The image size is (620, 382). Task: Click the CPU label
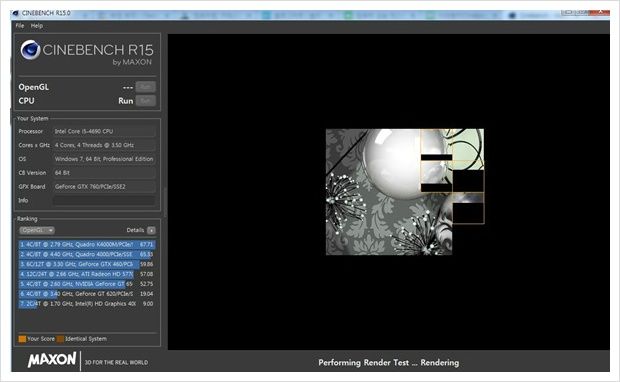(26, 101)
